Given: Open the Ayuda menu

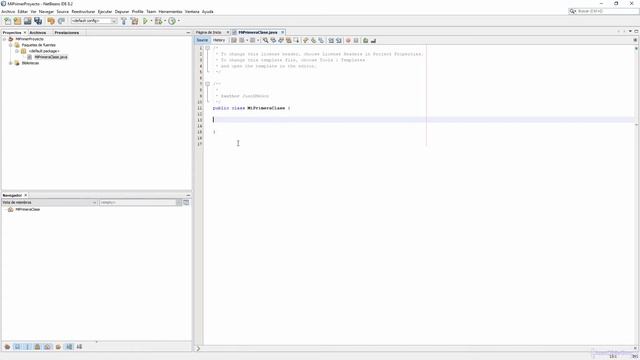Looking at the screenshot, I should pyautogui.click(x=208, y=11).
